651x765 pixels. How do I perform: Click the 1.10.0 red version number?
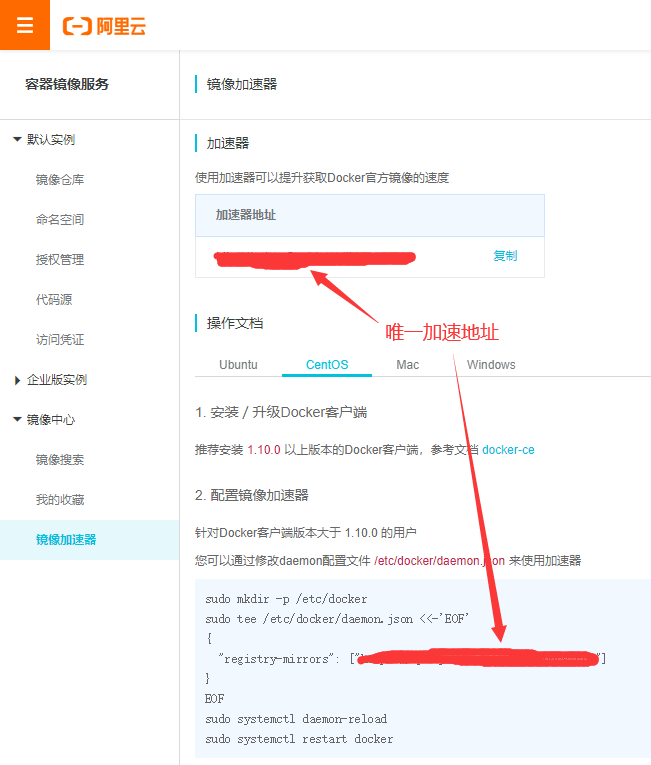(x=264, y=449)
